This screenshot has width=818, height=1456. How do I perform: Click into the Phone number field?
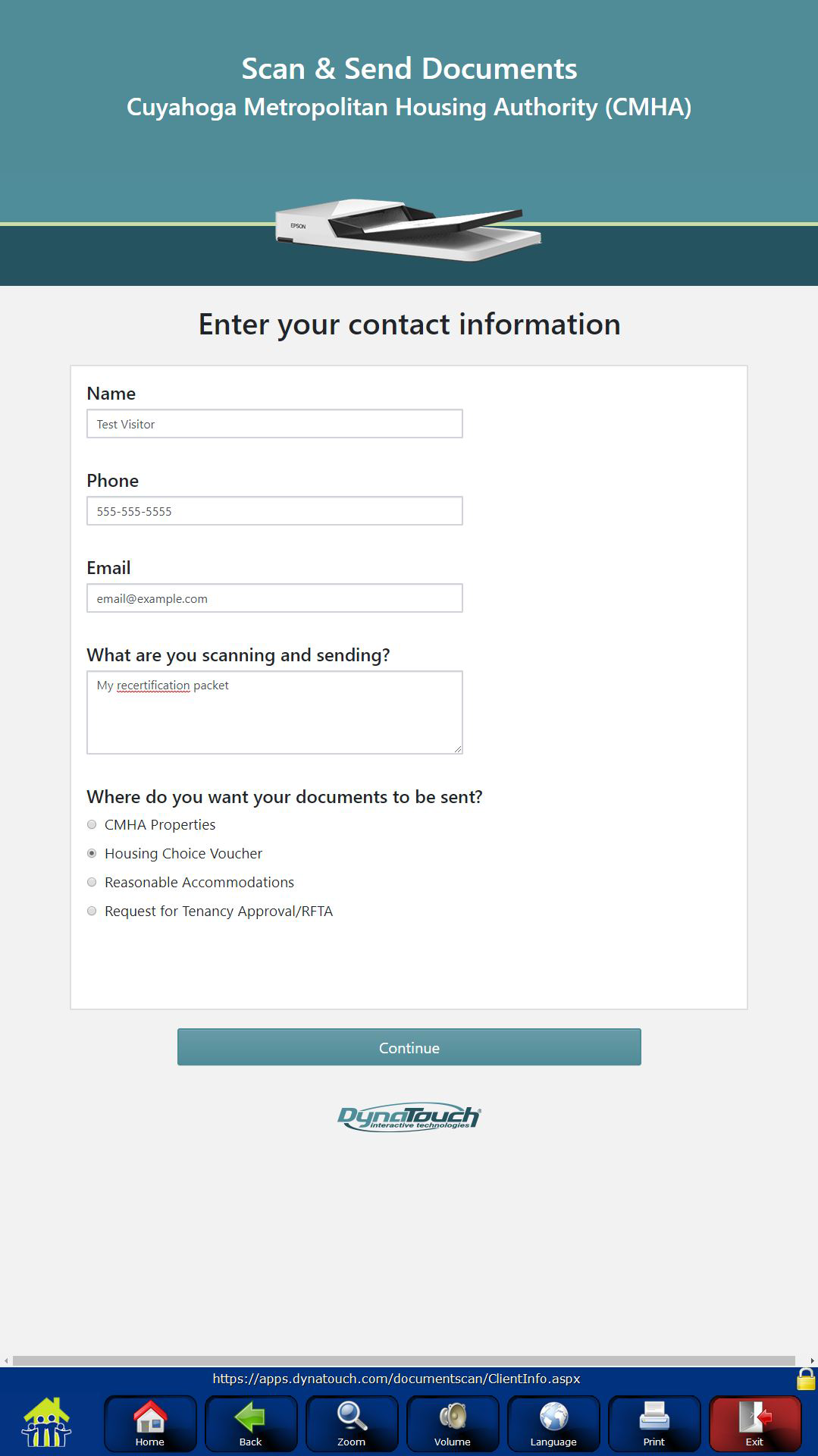tap(274, 511)
